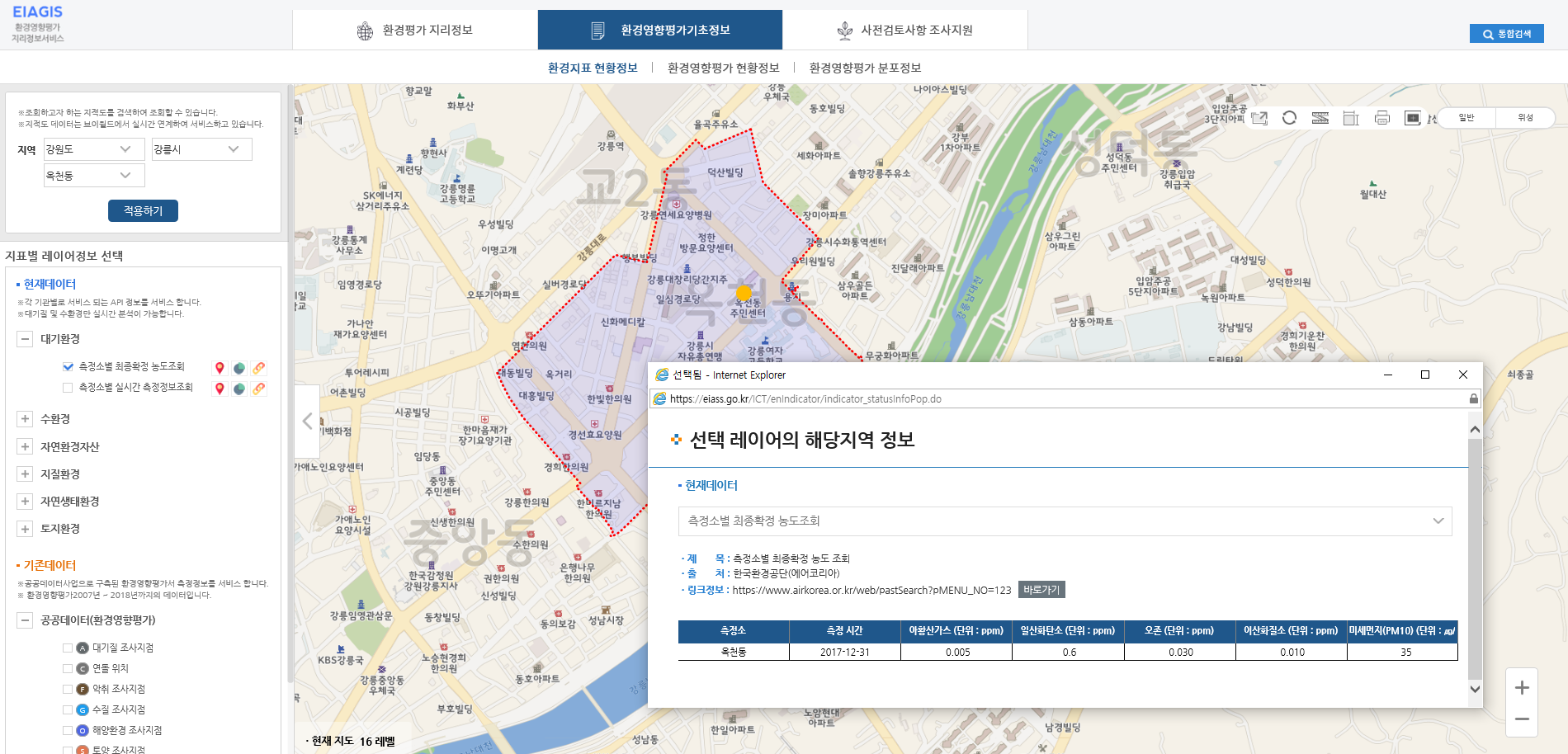
Task: Open 환경영향평가 분포정보 submenu
Action: (865, 68)
